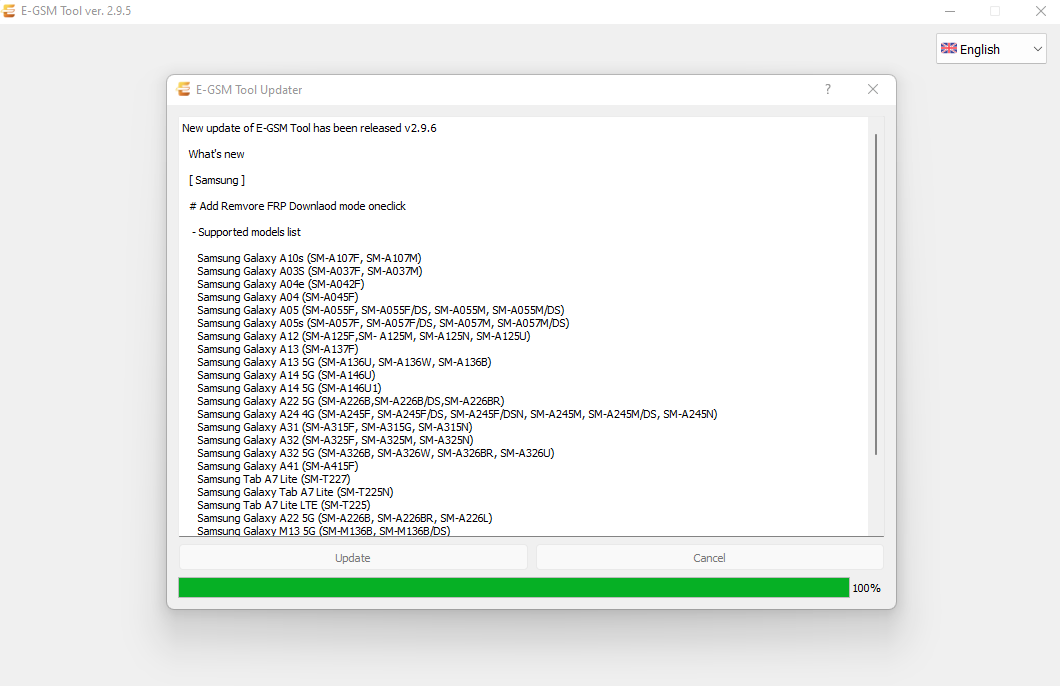Click the E-GSM logo in main title bar
The width and height of the screenshot is (1060, 686).
click(x=12, y=11)
